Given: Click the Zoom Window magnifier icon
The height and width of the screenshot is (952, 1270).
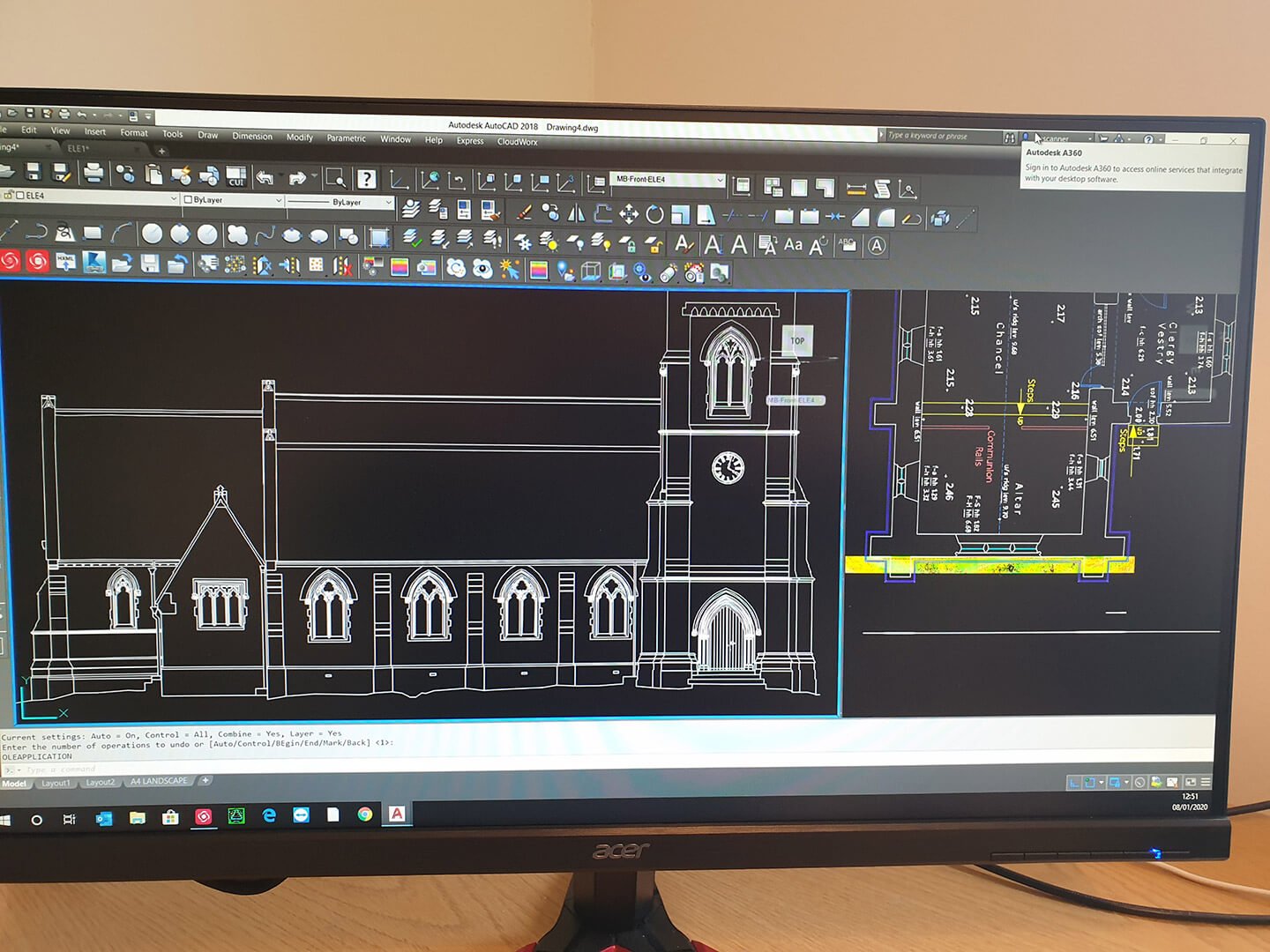Looking at the screenshot, I should point(335,179).
